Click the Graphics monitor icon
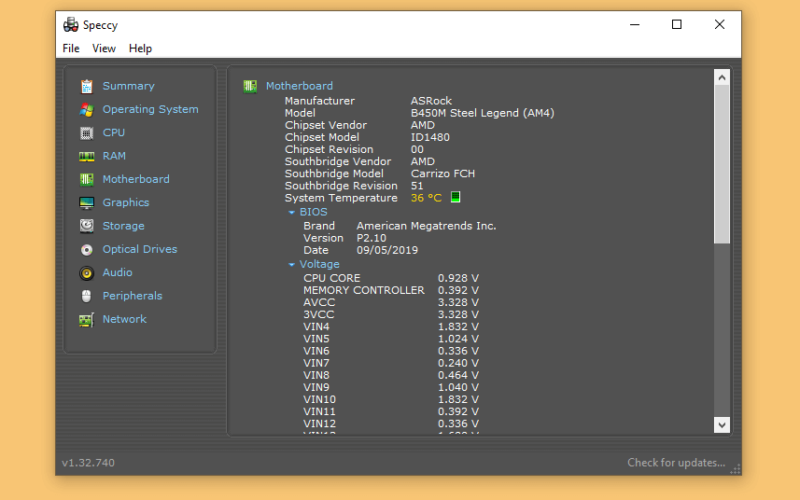The height and width of the screenshot is (500, 800). (87, 203)
